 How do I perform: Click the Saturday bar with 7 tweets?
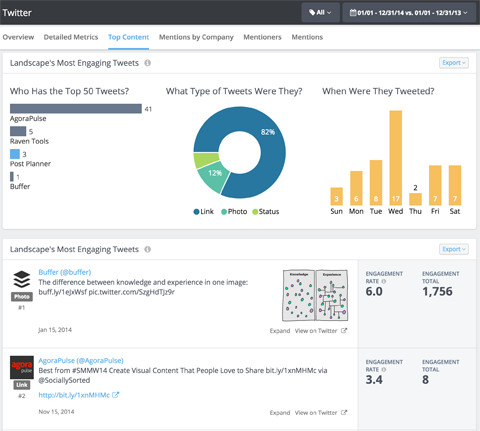455,185
